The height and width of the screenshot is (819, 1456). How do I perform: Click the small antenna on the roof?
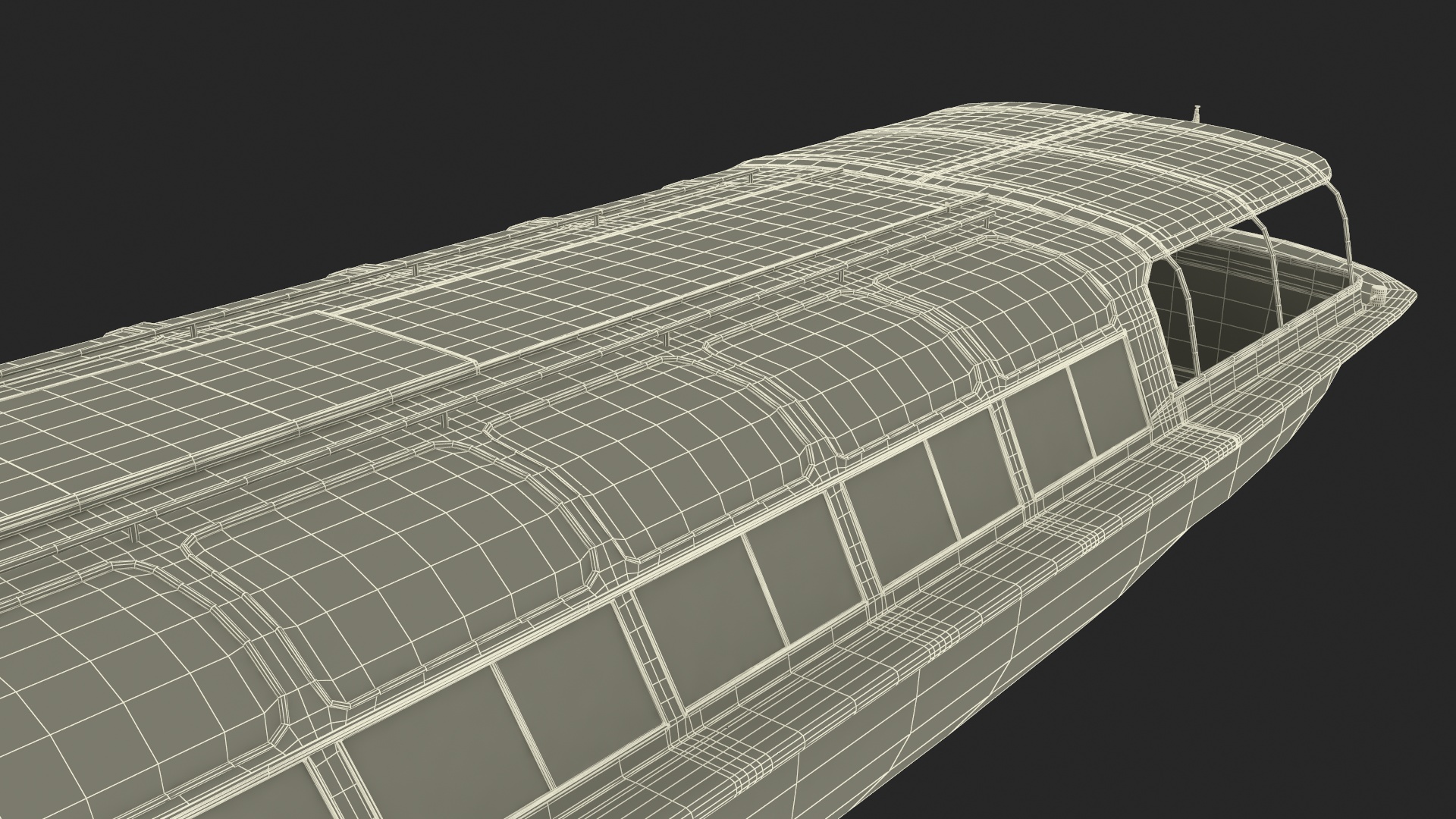pos(1196,115)
